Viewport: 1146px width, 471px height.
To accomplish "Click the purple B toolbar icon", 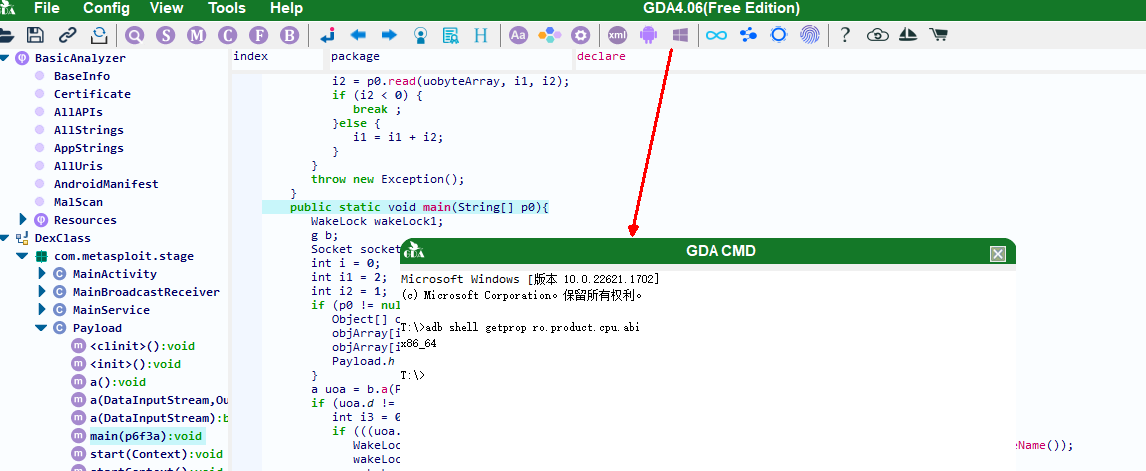I will click(290, 34).
